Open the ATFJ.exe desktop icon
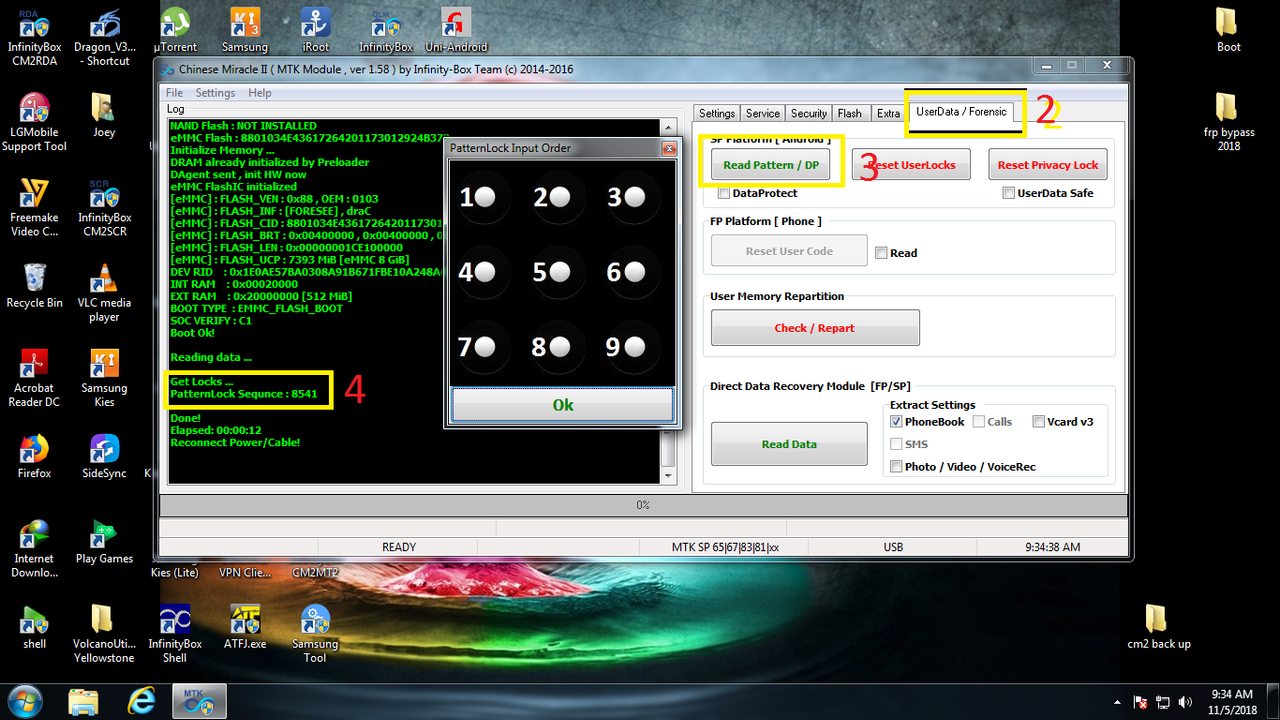Image resolution: width=1280 pixels, height=720 pixels. click(245, 627)
